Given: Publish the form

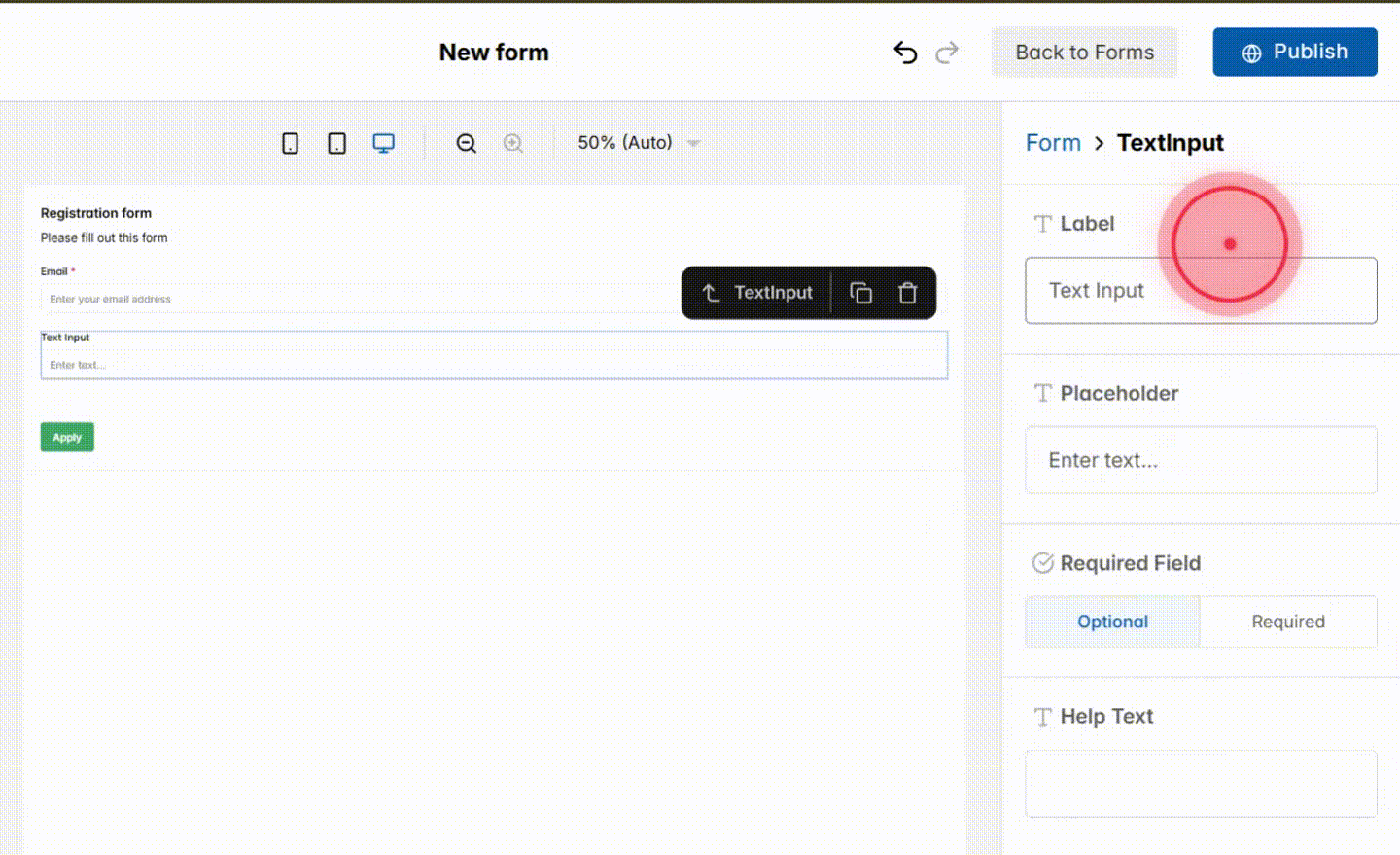Looking at the screenshot, I should point(1294,52).
